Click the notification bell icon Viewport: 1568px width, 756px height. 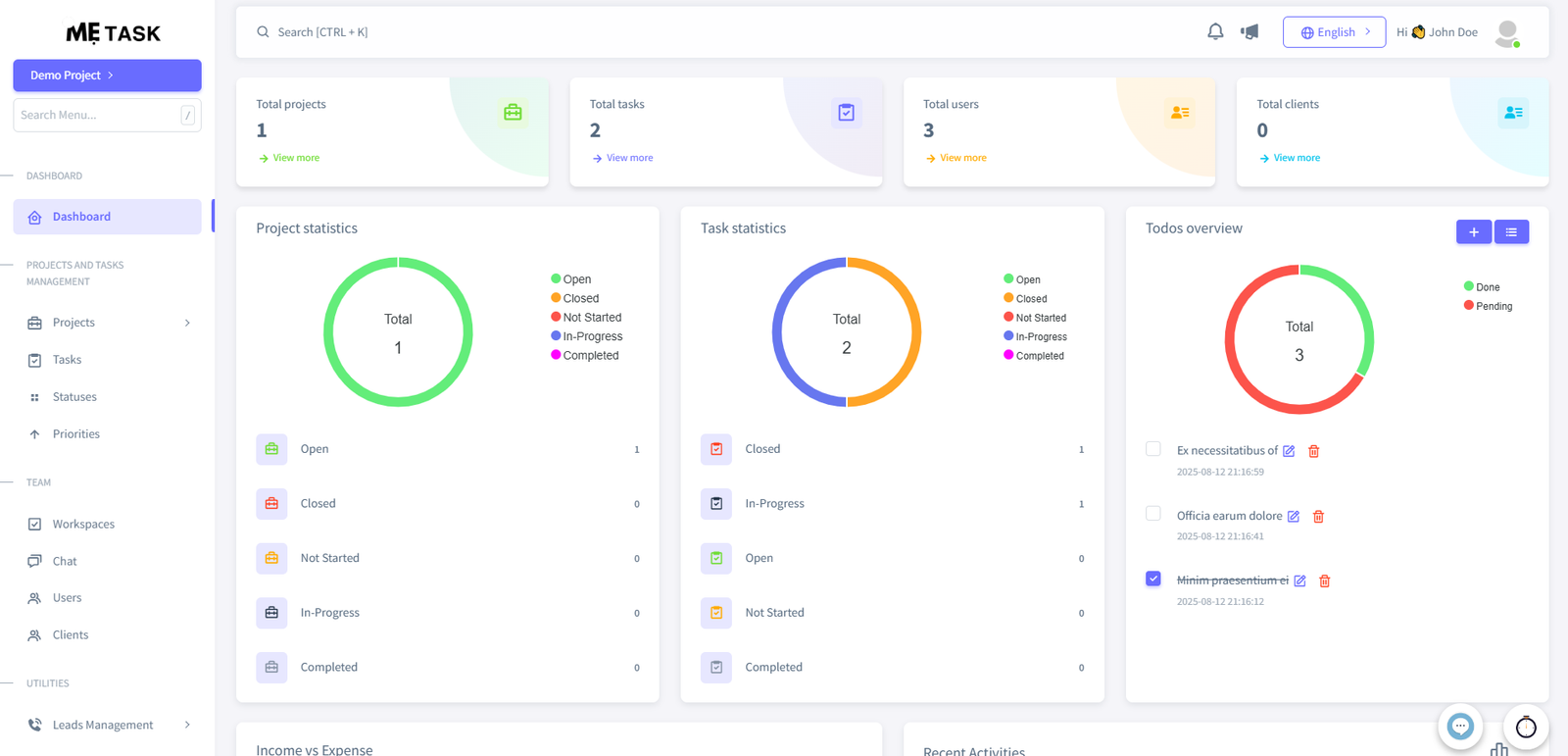(x=1215, y=31)
